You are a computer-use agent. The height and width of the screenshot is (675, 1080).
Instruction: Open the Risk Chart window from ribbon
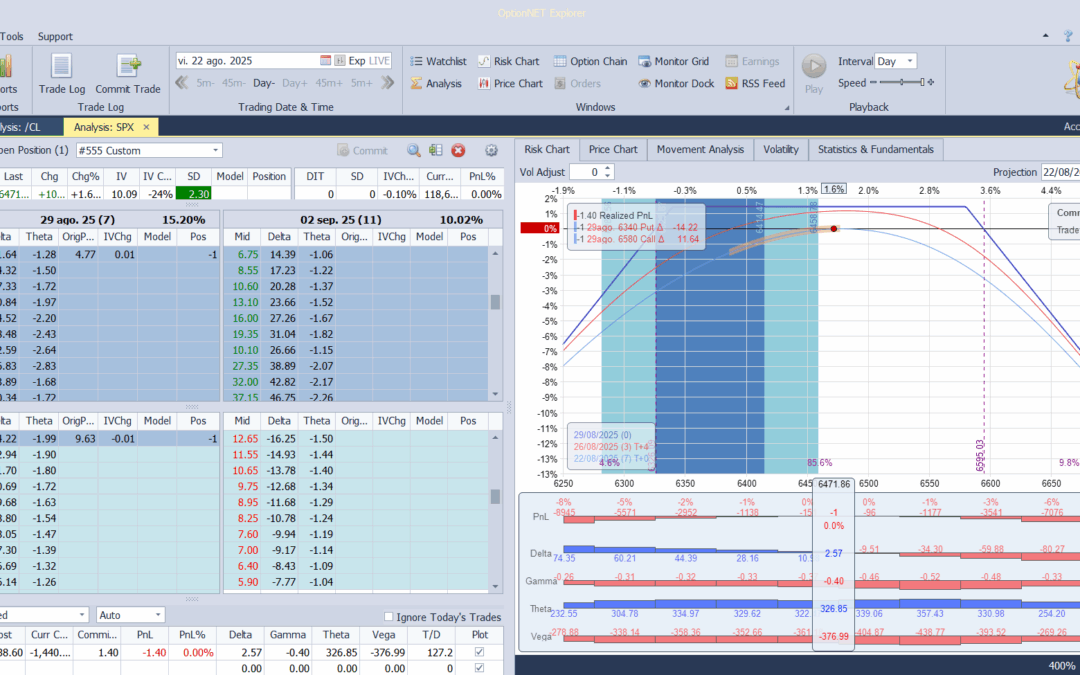[x=508, y=61]
